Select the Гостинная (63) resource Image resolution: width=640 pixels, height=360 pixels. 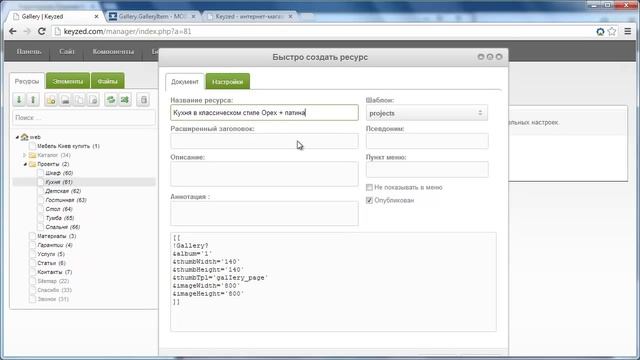click(x=66, y=200)
